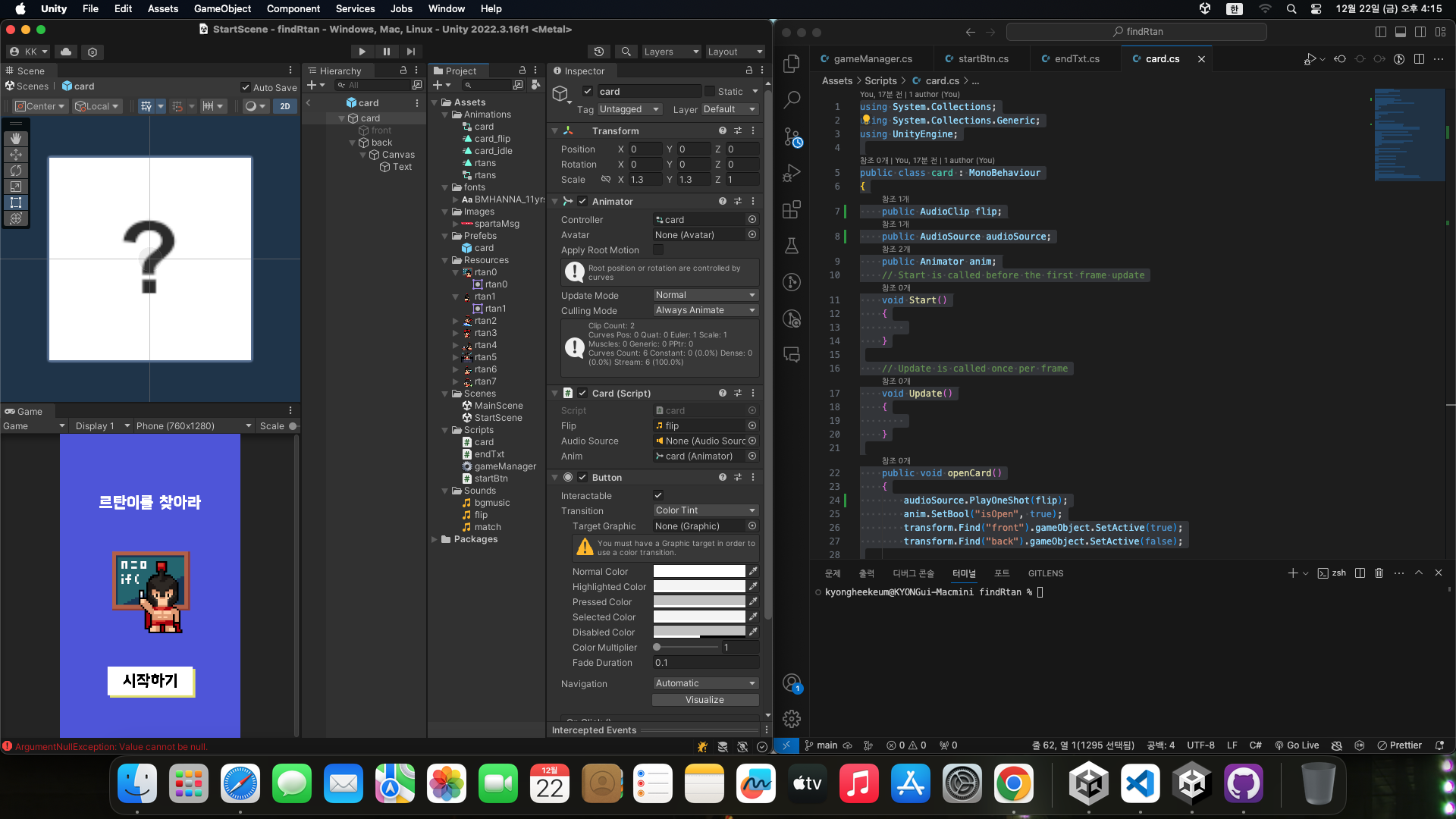The image size is (1456, 819).
Task: Launch Chrome from the Dock
Action: 1013,784
